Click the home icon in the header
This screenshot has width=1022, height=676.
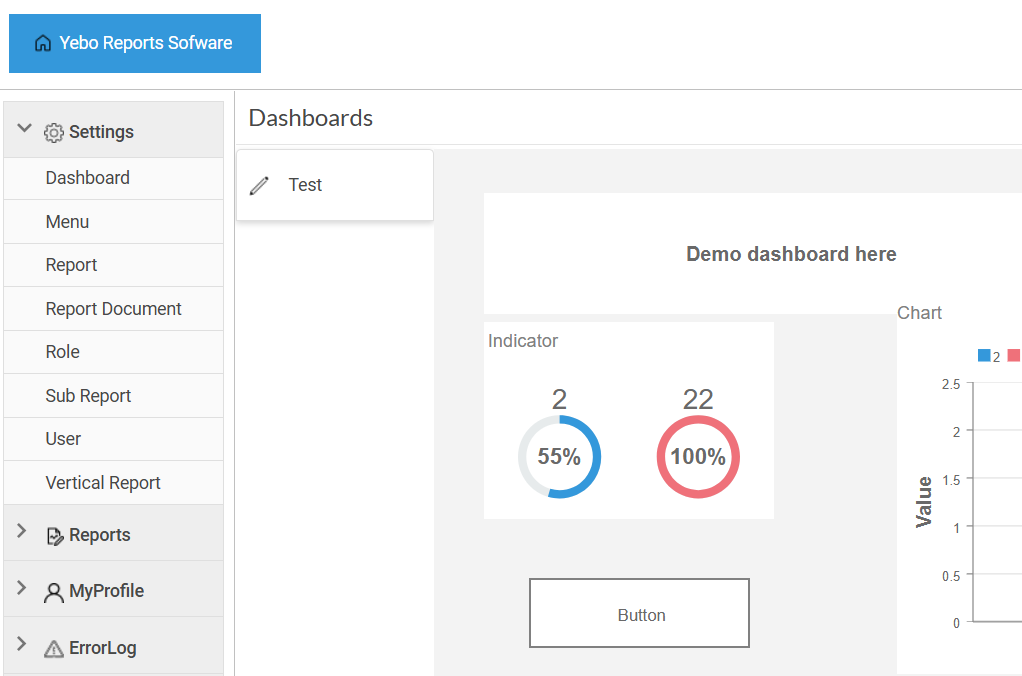pyautogui.click(x=43, y=43)
